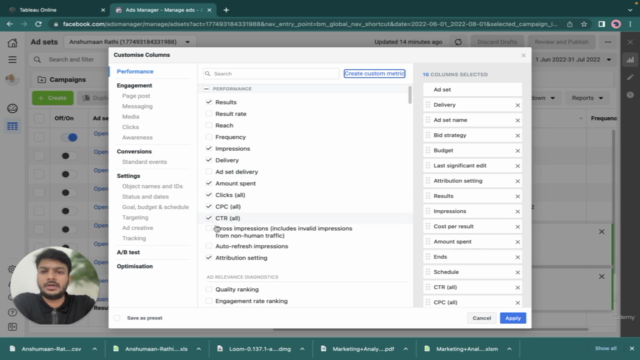
Task: Click the clock history icon on right sidebar
Action: pyautogui.click(x=631, y=95)
